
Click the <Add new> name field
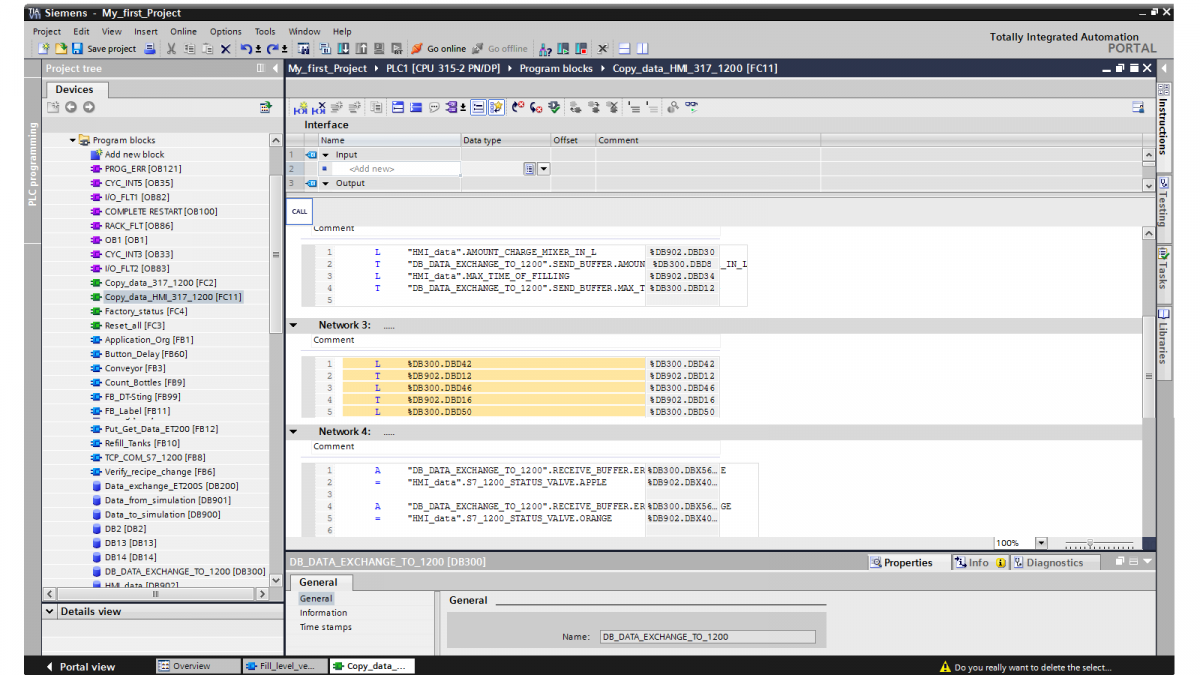click(397, 169)
